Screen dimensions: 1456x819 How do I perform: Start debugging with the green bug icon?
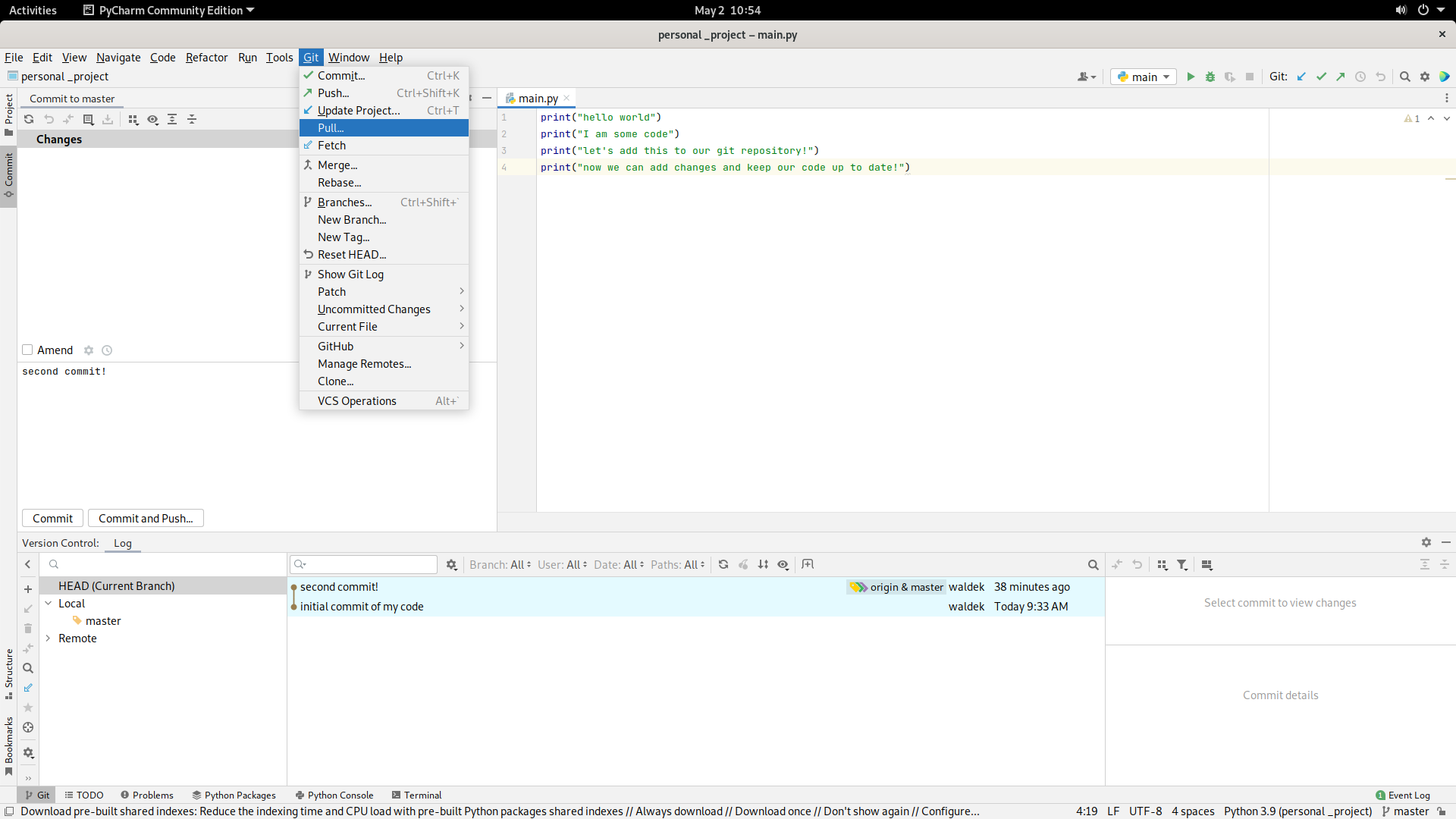(1210, 77)
